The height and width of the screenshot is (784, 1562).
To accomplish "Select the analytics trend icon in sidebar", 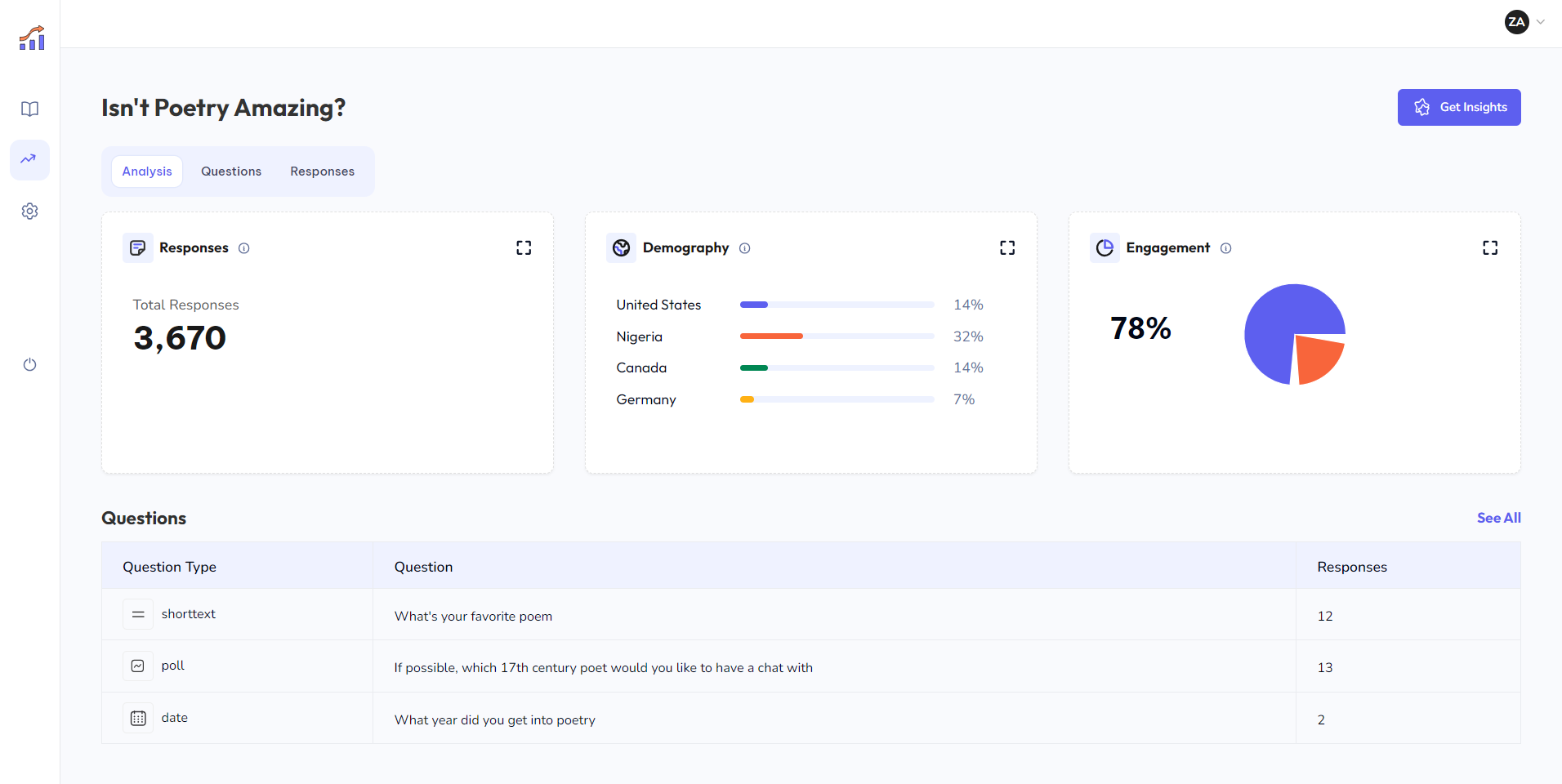I will [x=29, y=159].
